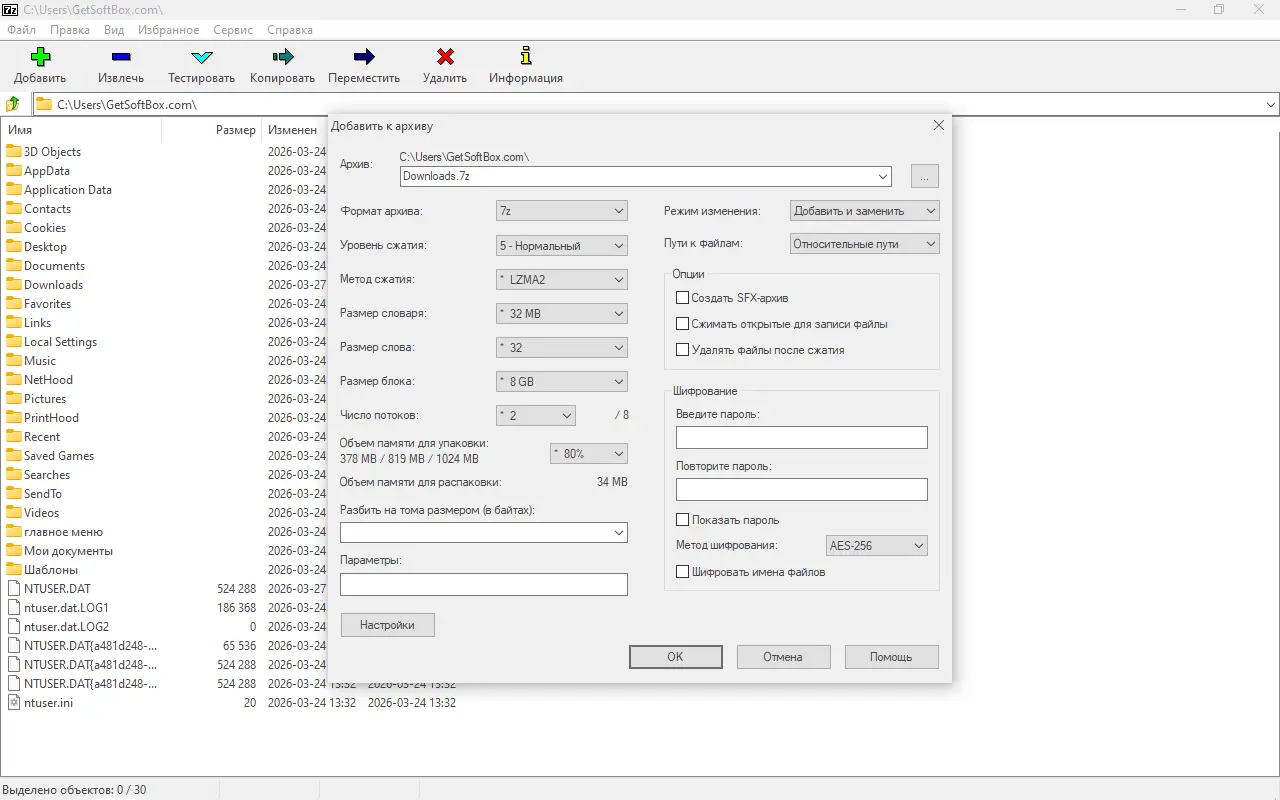
Task: Click the Переместить arrow icon
Action: click(x=364, y=58)
